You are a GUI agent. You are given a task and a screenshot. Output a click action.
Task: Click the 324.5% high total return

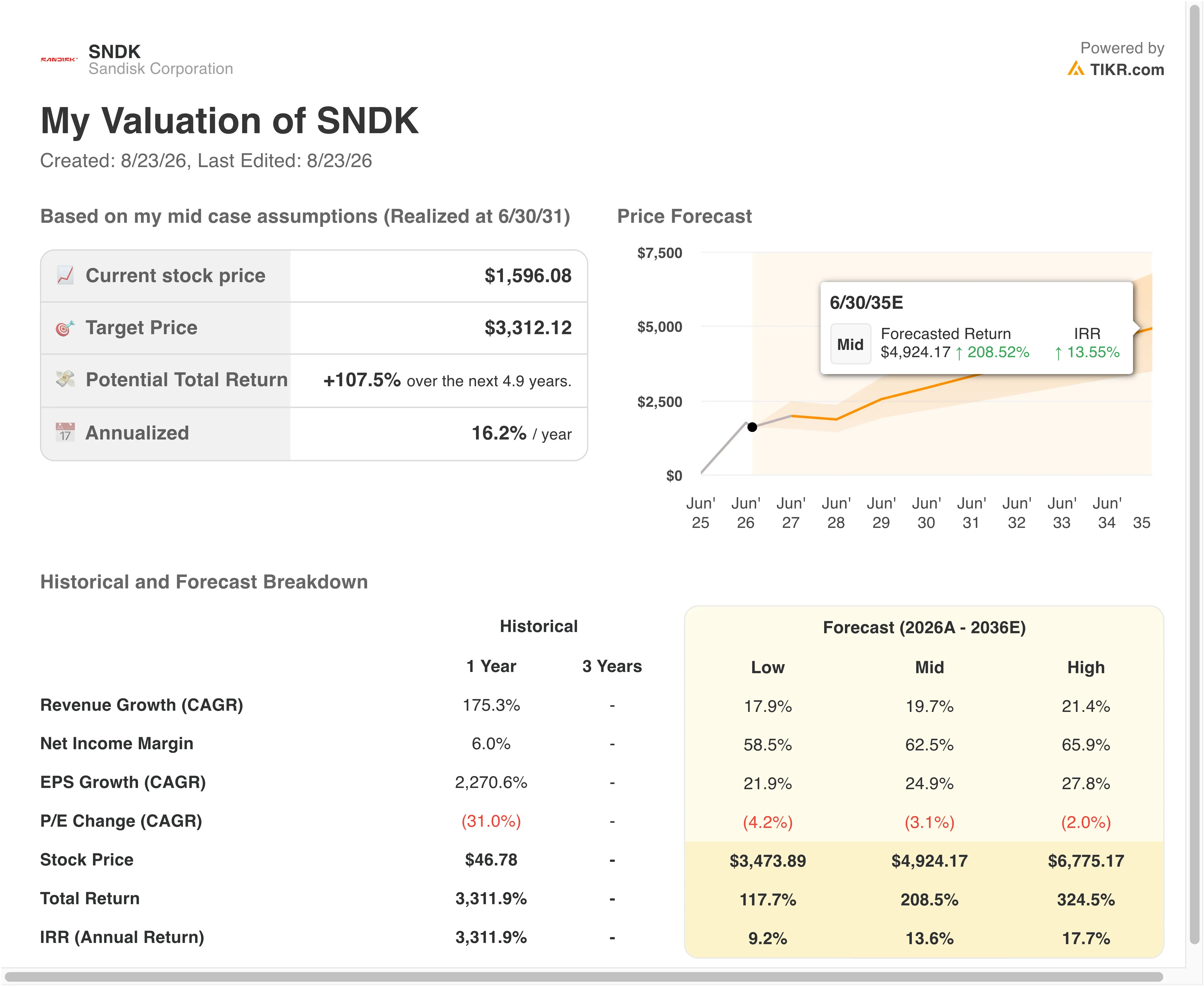coord(1086,900)
